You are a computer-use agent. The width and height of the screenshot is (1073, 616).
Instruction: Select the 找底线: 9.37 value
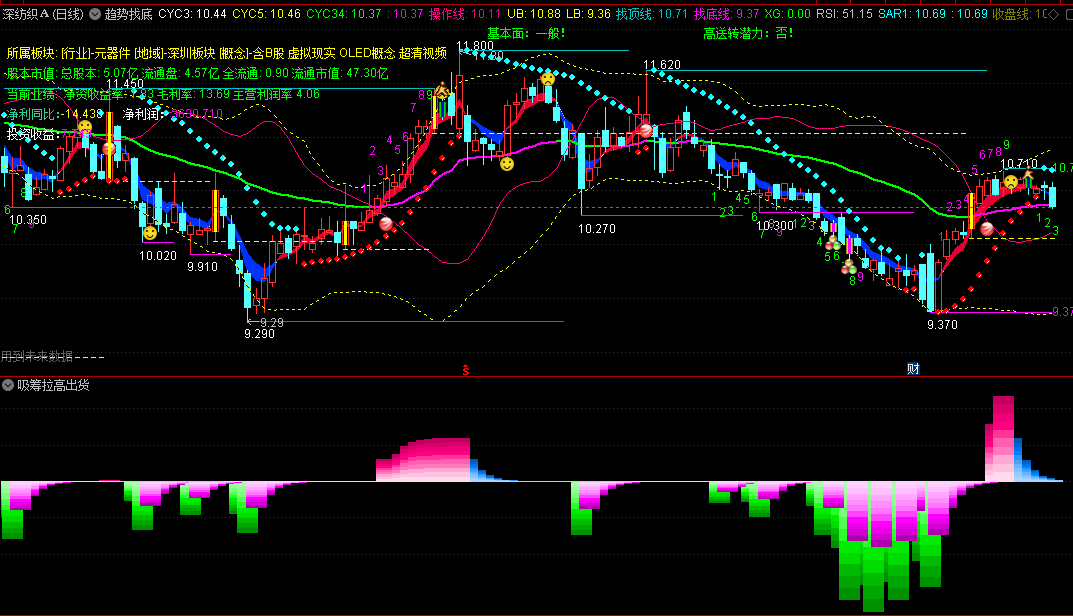point(727,14)
